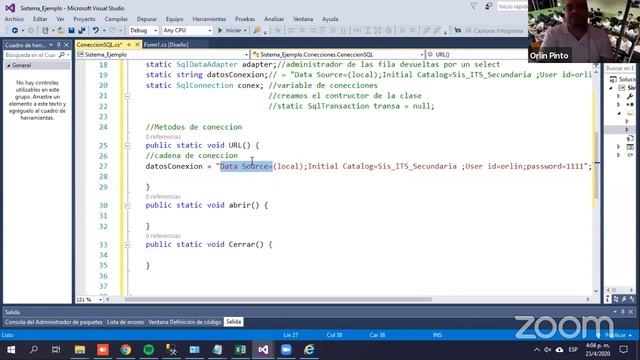The image size is (640, 360).
Task: Click the Undo arrow icon
Action: 96,31
